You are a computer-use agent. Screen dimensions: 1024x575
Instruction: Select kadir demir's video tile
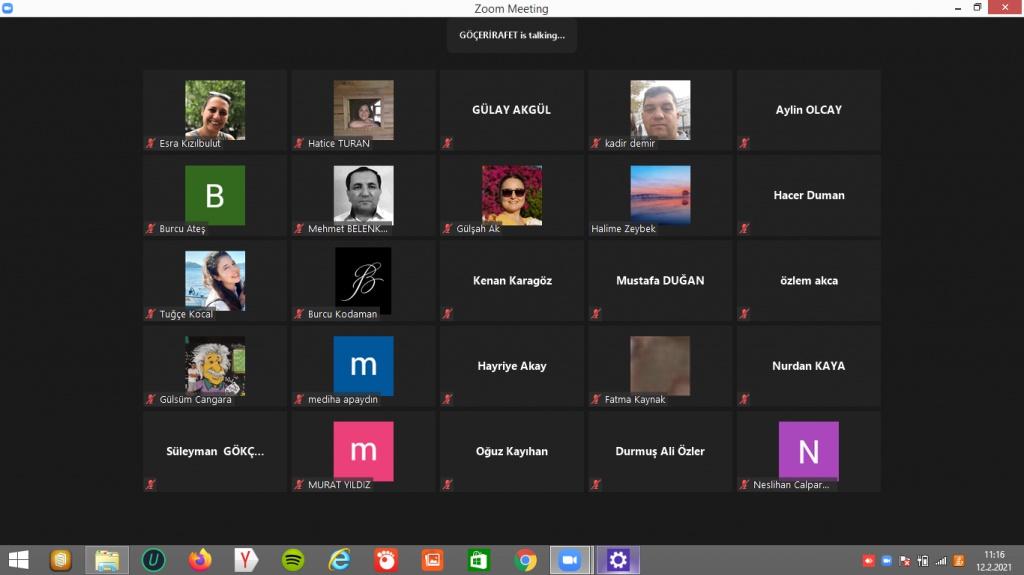[x=659, y=110]
